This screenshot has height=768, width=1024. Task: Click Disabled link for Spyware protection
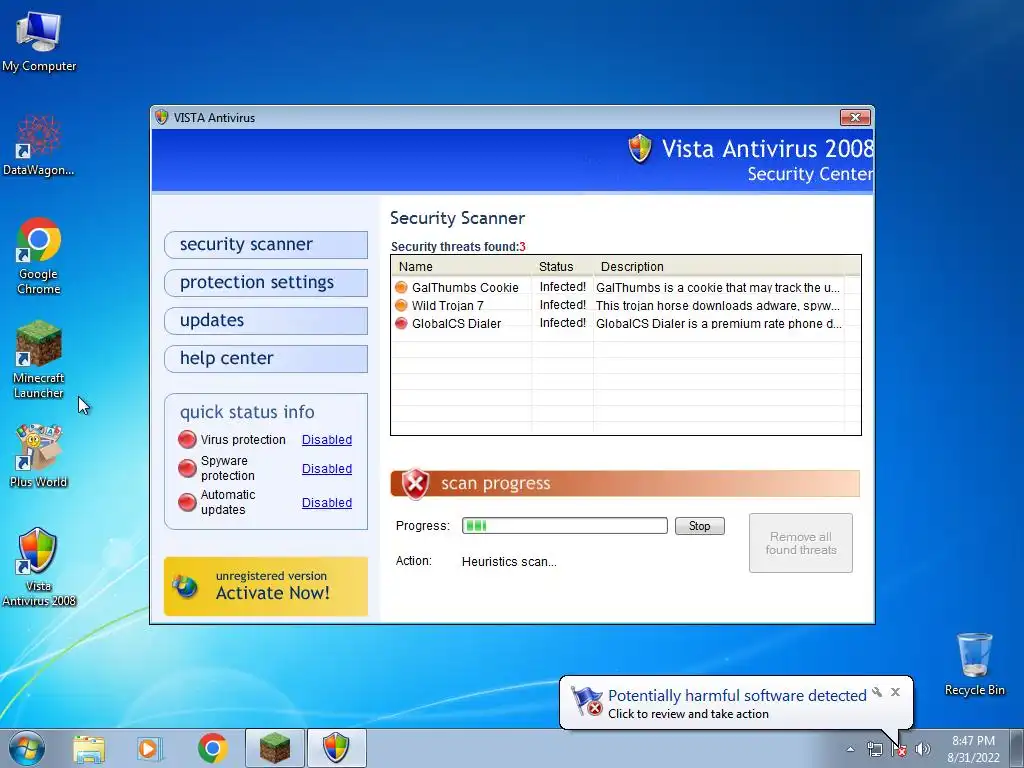pos(327,468)
